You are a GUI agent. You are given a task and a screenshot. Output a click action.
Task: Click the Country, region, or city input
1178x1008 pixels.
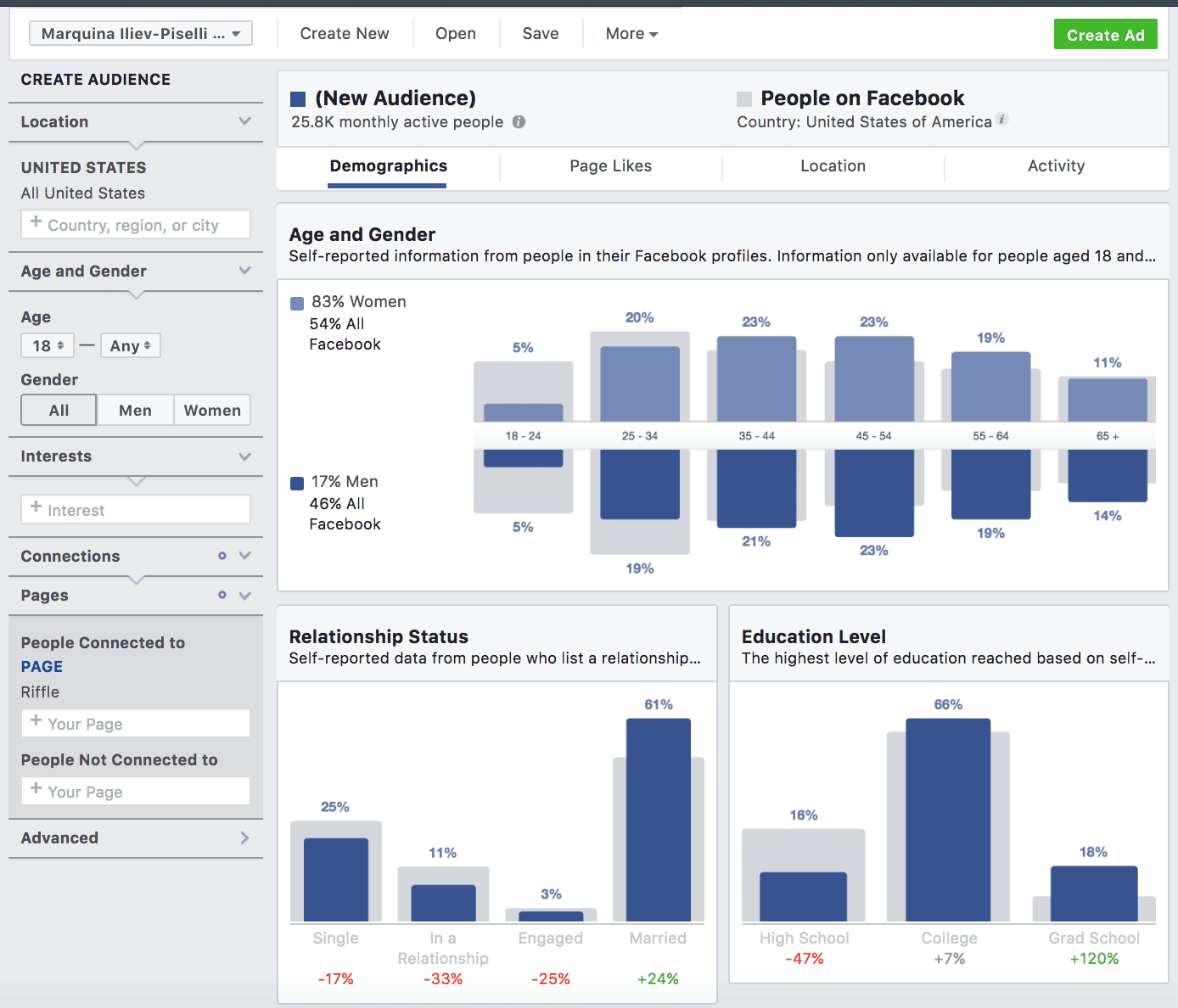(136, 225)
